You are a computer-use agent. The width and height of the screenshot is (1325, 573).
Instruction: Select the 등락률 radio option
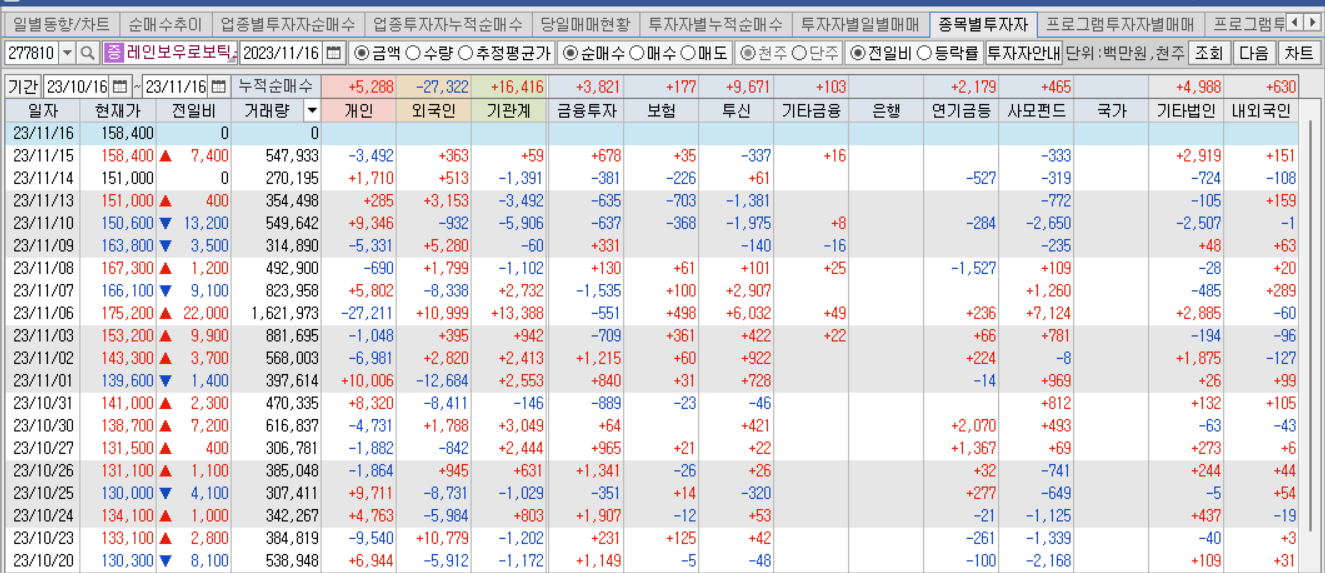947,53
